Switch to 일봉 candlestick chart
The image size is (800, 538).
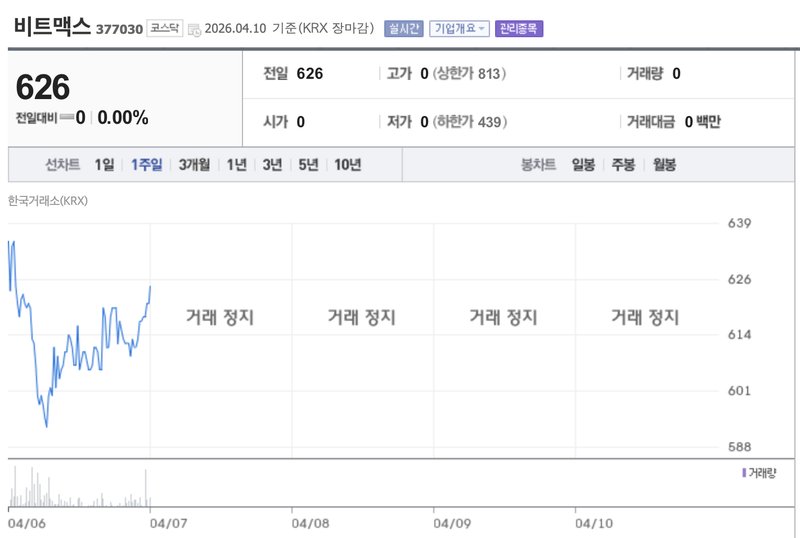click(x=583, y=165)
